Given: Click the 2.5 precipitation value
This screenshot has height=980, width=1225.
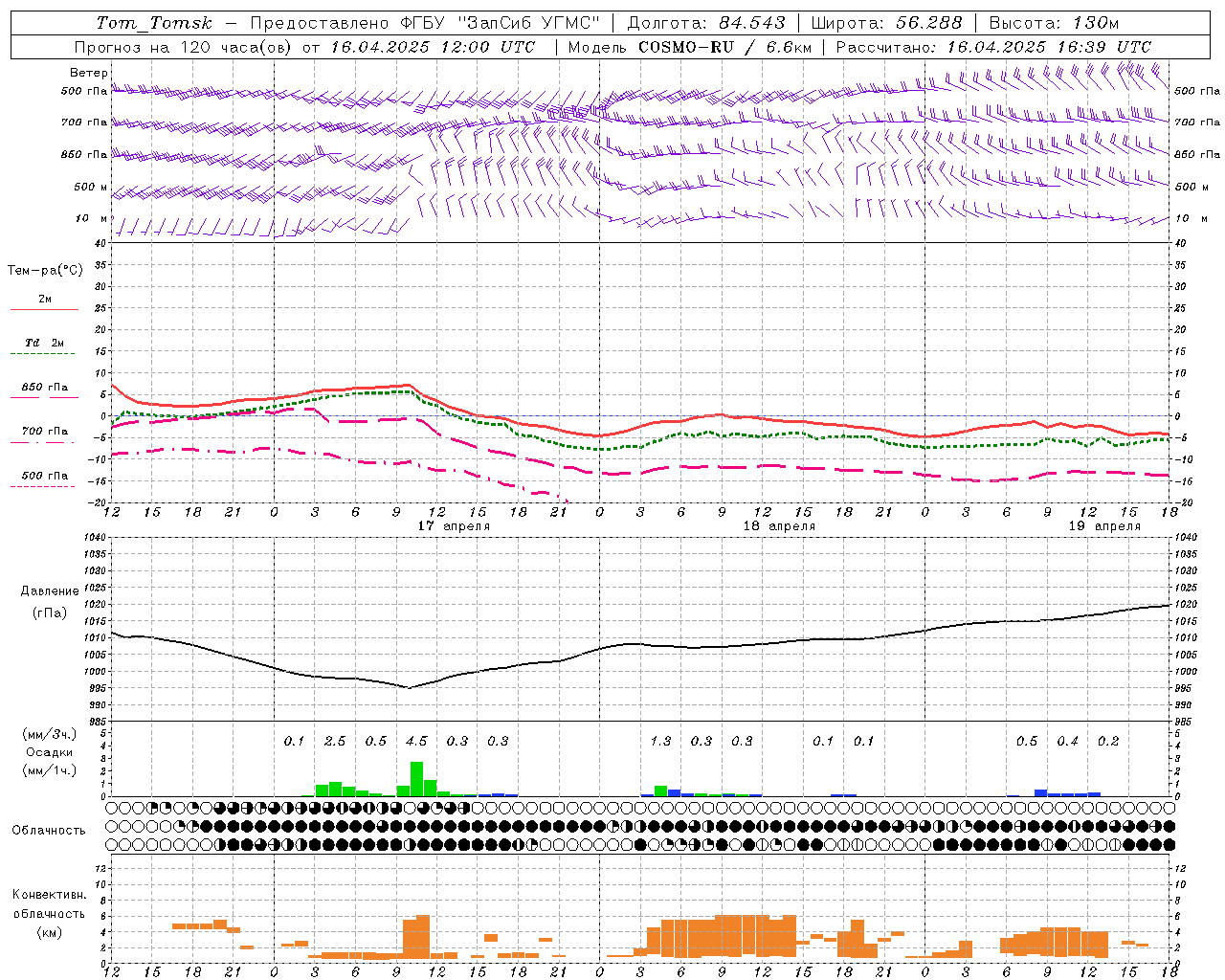Looking at the screenshot, I should click(335, 742).
